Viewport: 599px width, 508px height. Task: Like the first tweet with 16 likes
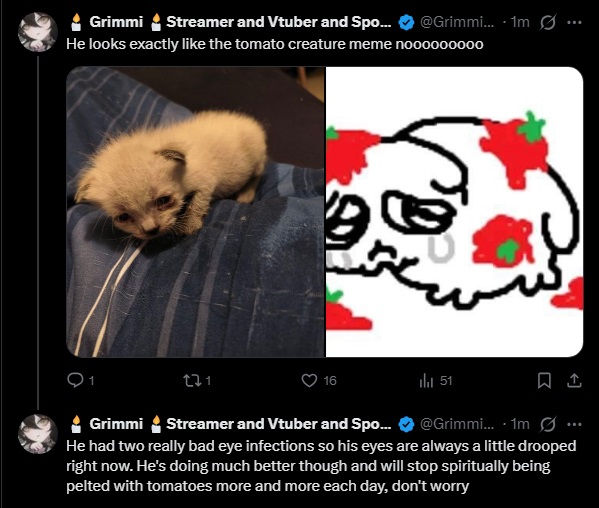click(309, 380)
